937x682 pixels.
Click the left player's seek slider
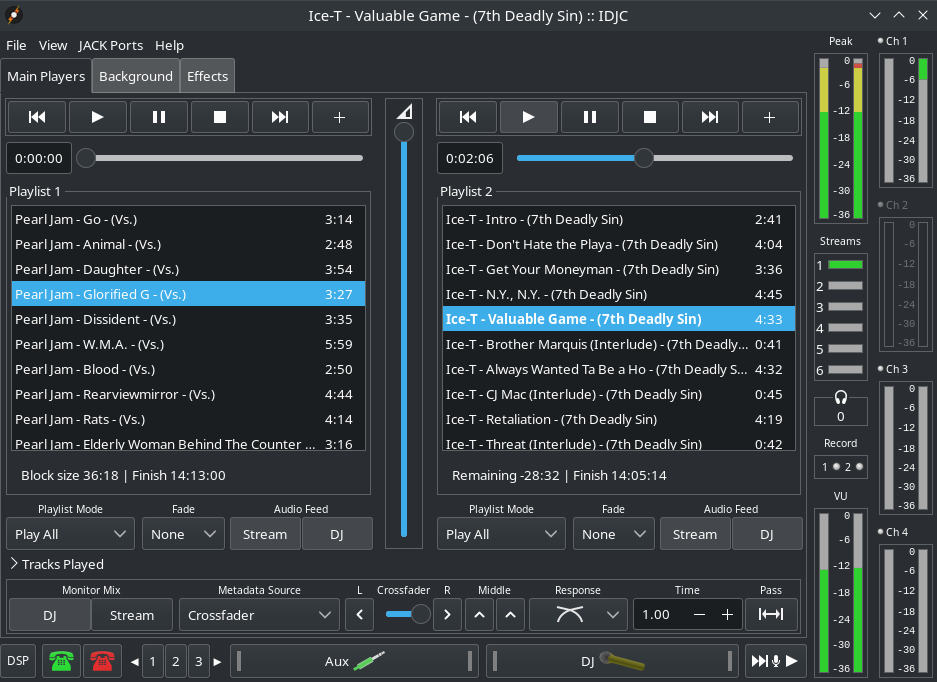coord(220,158)
